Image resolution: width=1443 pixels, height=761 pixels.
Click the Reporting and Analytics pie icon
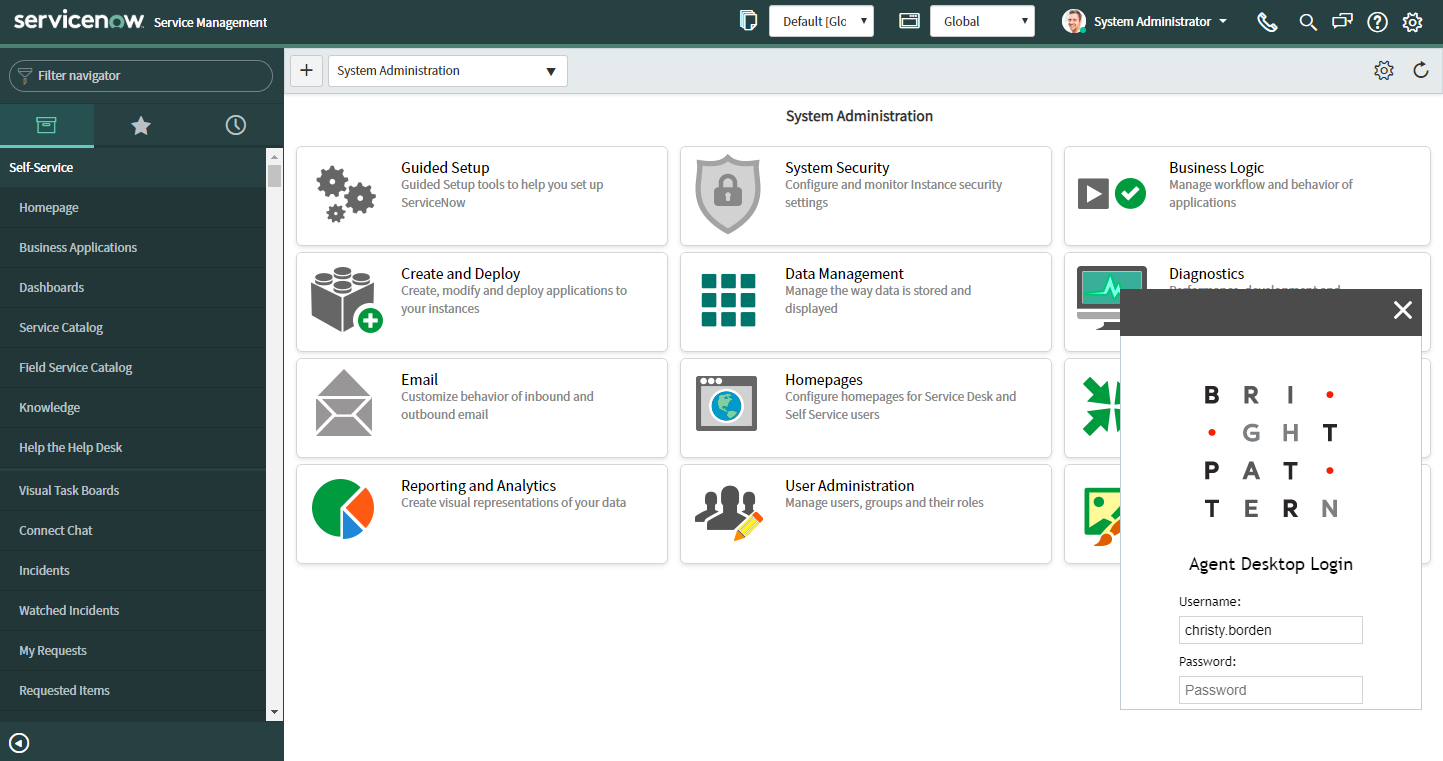342,509
